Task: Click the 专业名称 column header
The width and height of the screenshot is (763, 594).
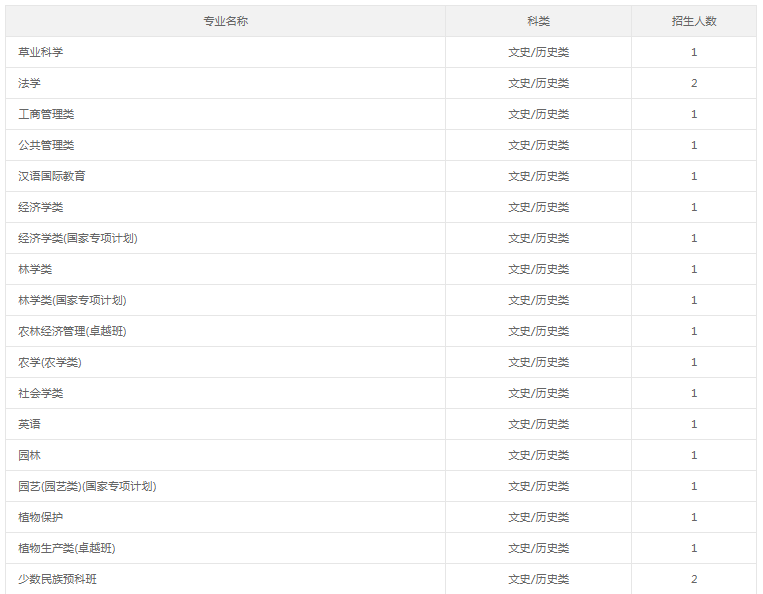Action: click(x=225, y=21)
